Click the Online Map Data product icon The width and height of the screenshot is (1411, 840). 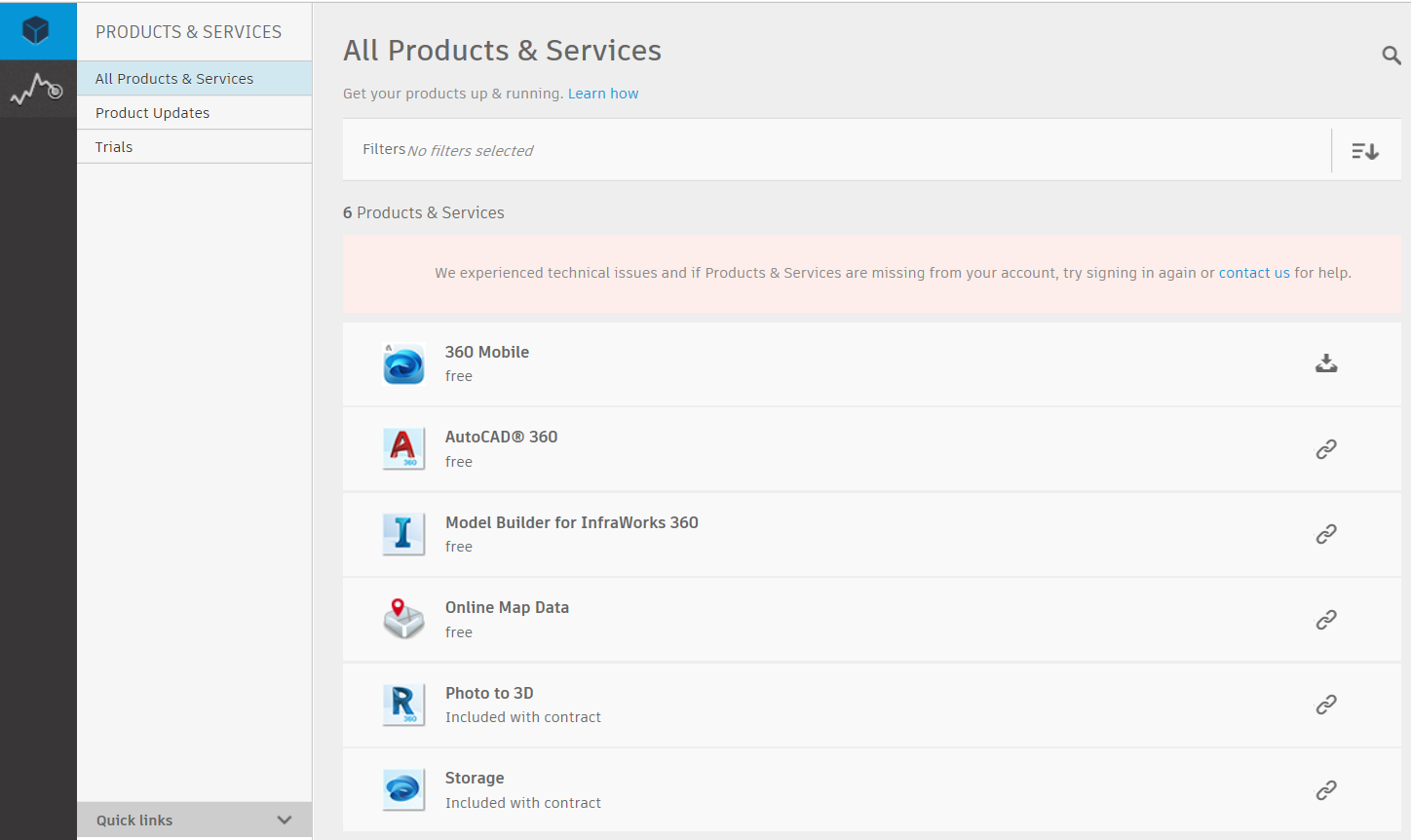[403, 619]
